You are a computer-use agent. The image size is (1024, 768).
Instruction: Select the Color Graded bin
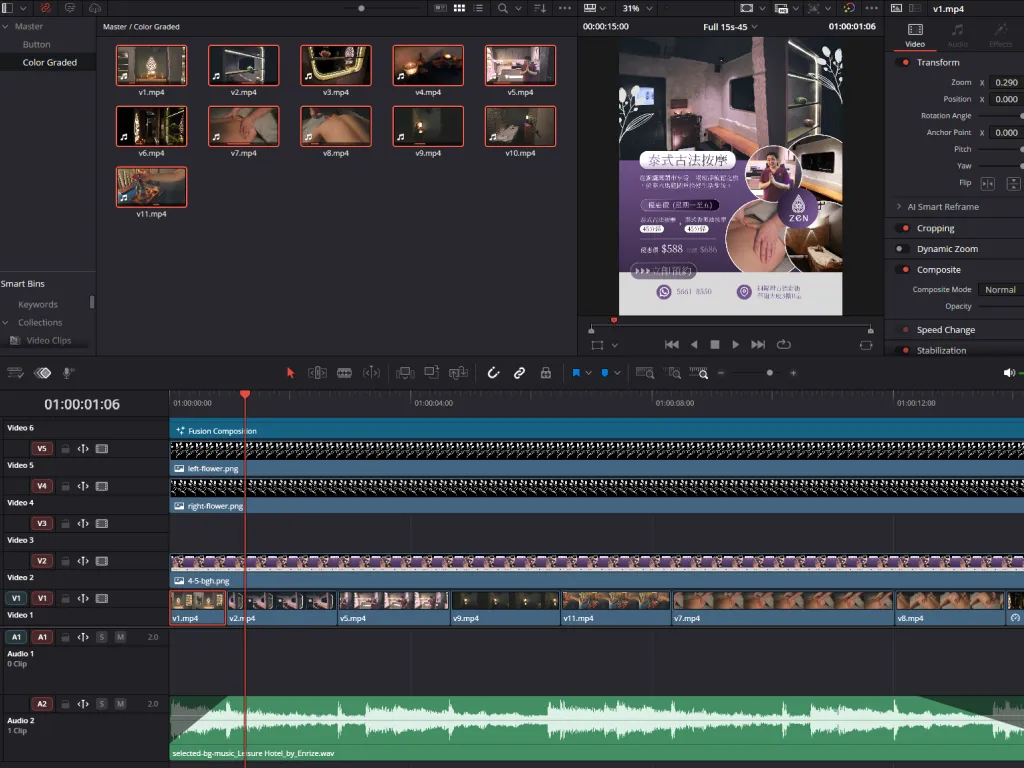click(50, 62)
